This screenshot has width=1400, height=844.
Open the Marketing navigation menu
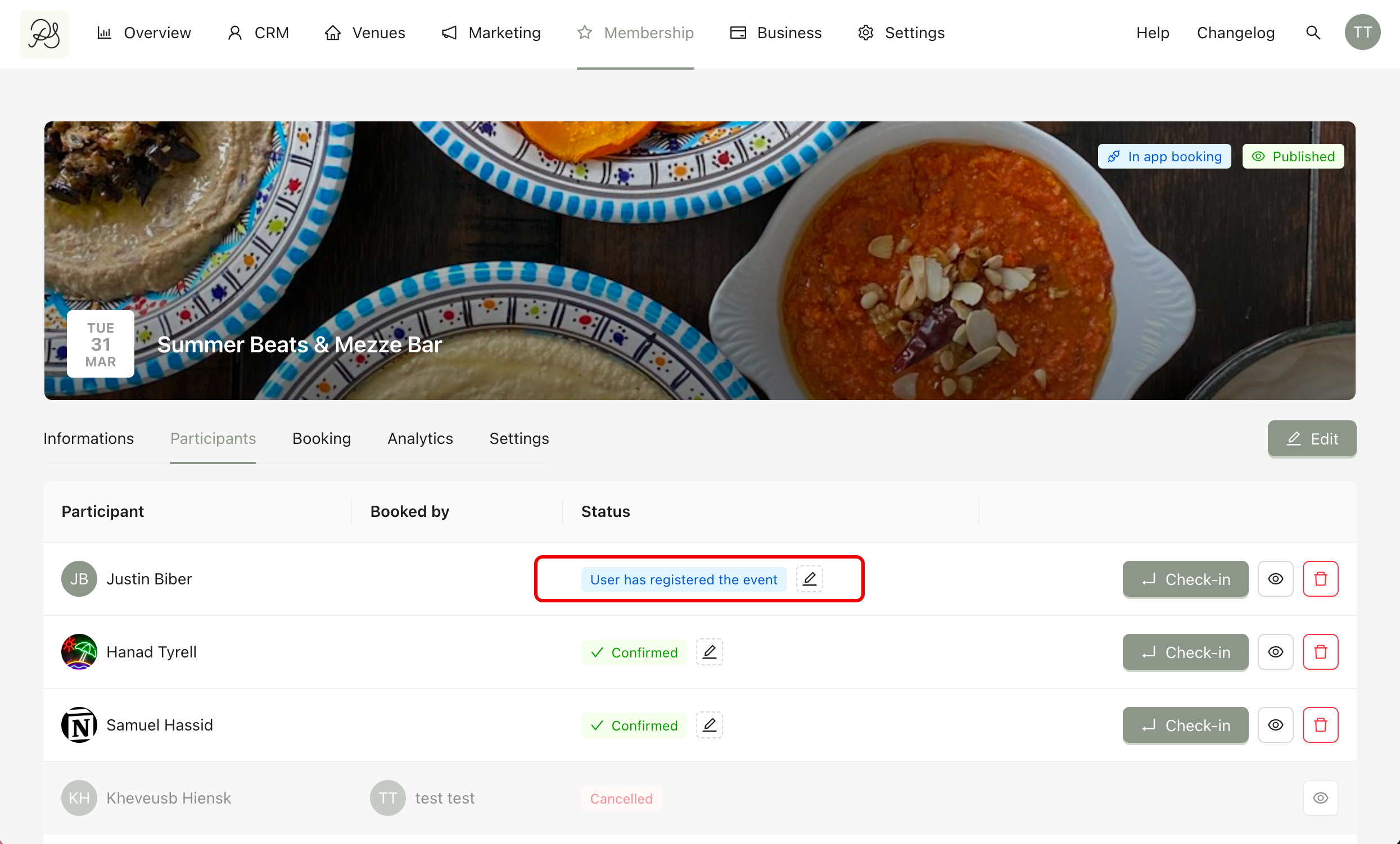(x=491, y=33)
